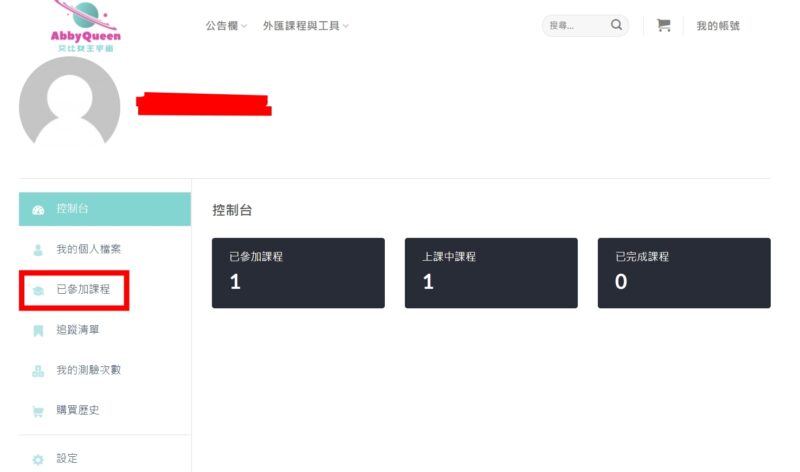Click the search magnifier icon
This screenshot has height=472, width=800.
(616, 25)
